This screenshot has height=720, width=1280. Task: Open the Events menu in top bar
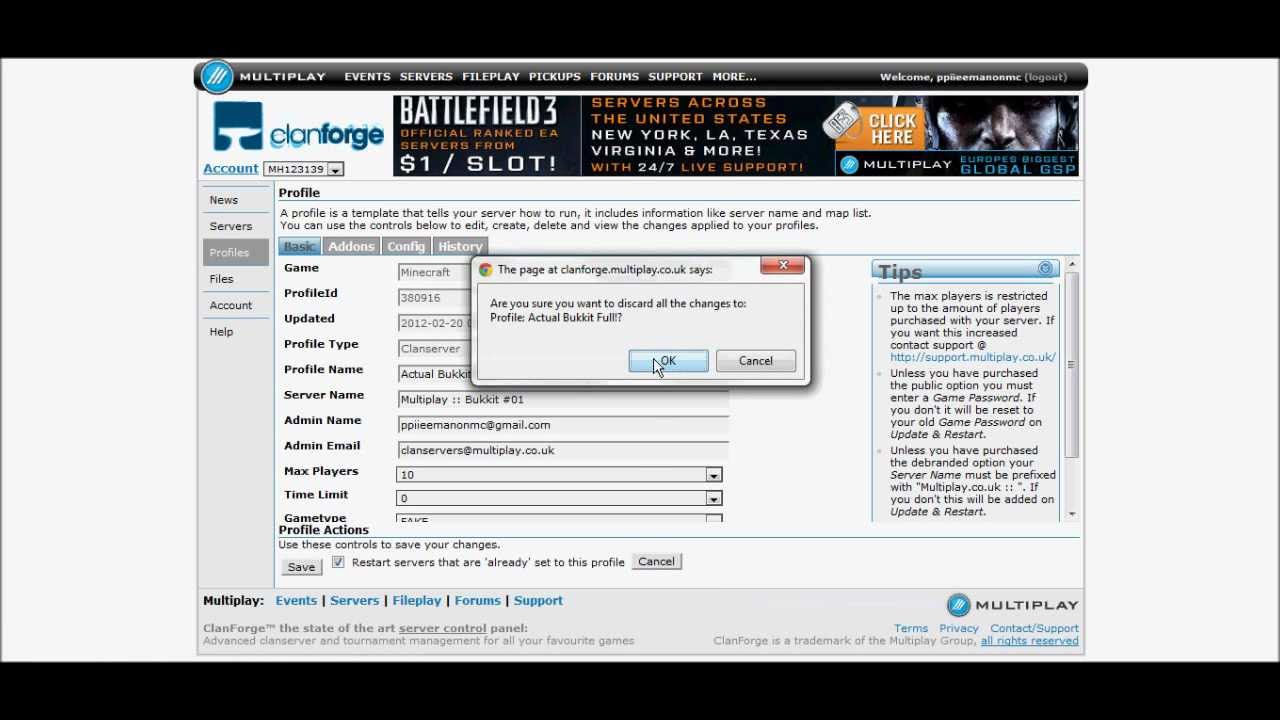pyautogui.click(x=367, y=77)
